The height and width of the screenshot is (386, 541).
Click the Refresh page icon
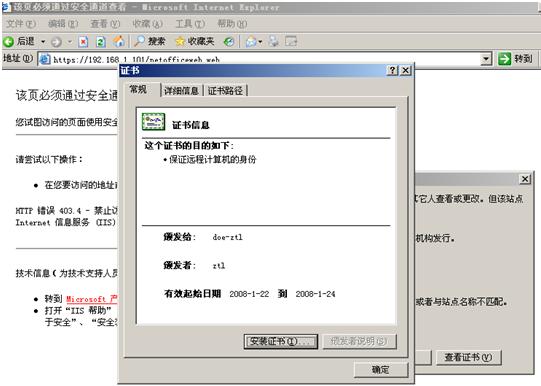point(100,42)
